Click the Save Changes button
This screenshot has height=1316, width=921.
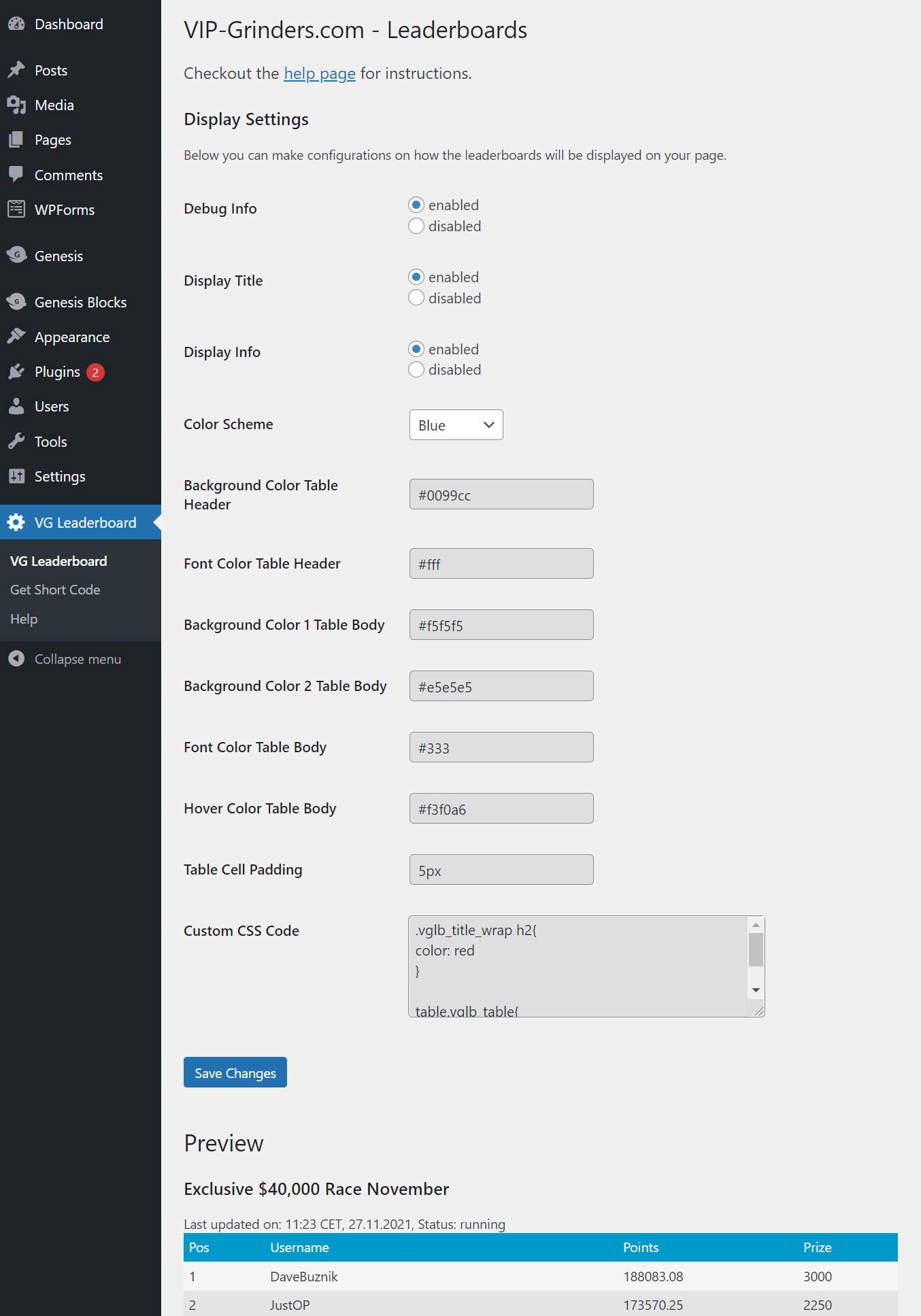point(235,1073)
